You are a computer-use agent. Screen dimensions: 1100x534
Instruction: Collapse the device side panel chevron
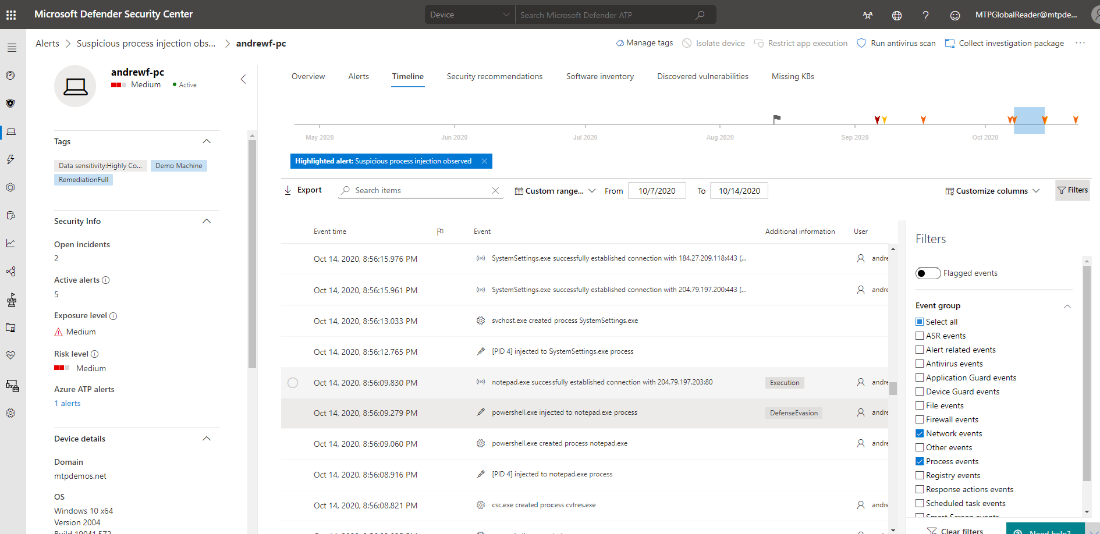pyautogui.click(x=243, y=79)
